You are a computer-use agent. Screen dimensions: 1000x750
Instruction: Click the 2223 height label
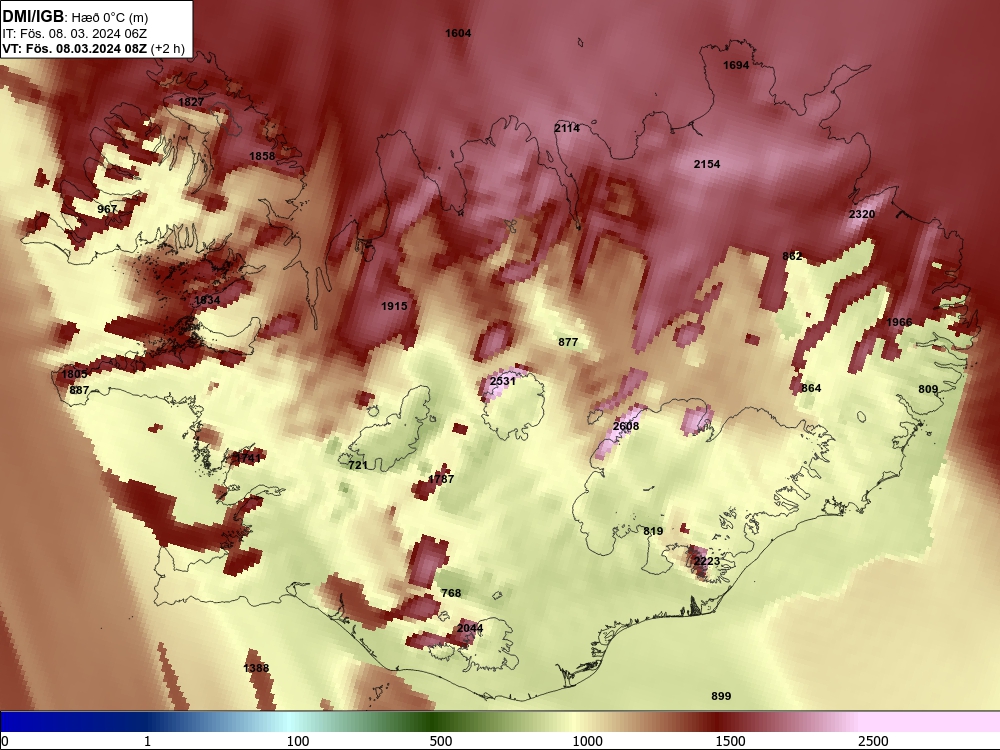707,561
